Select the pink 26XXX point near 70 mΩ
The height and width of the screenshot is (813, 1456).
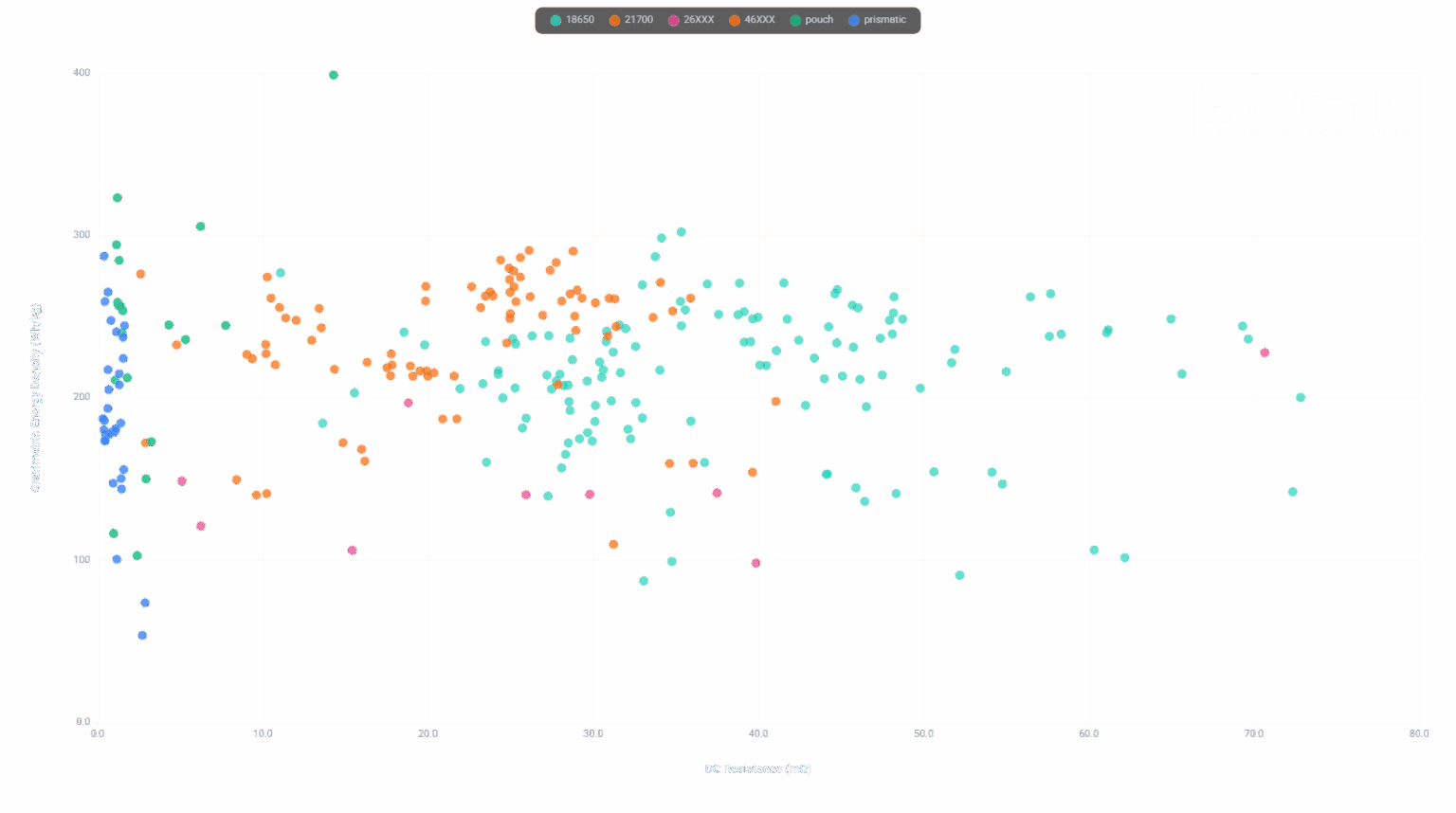click(x=1265, y=352)
